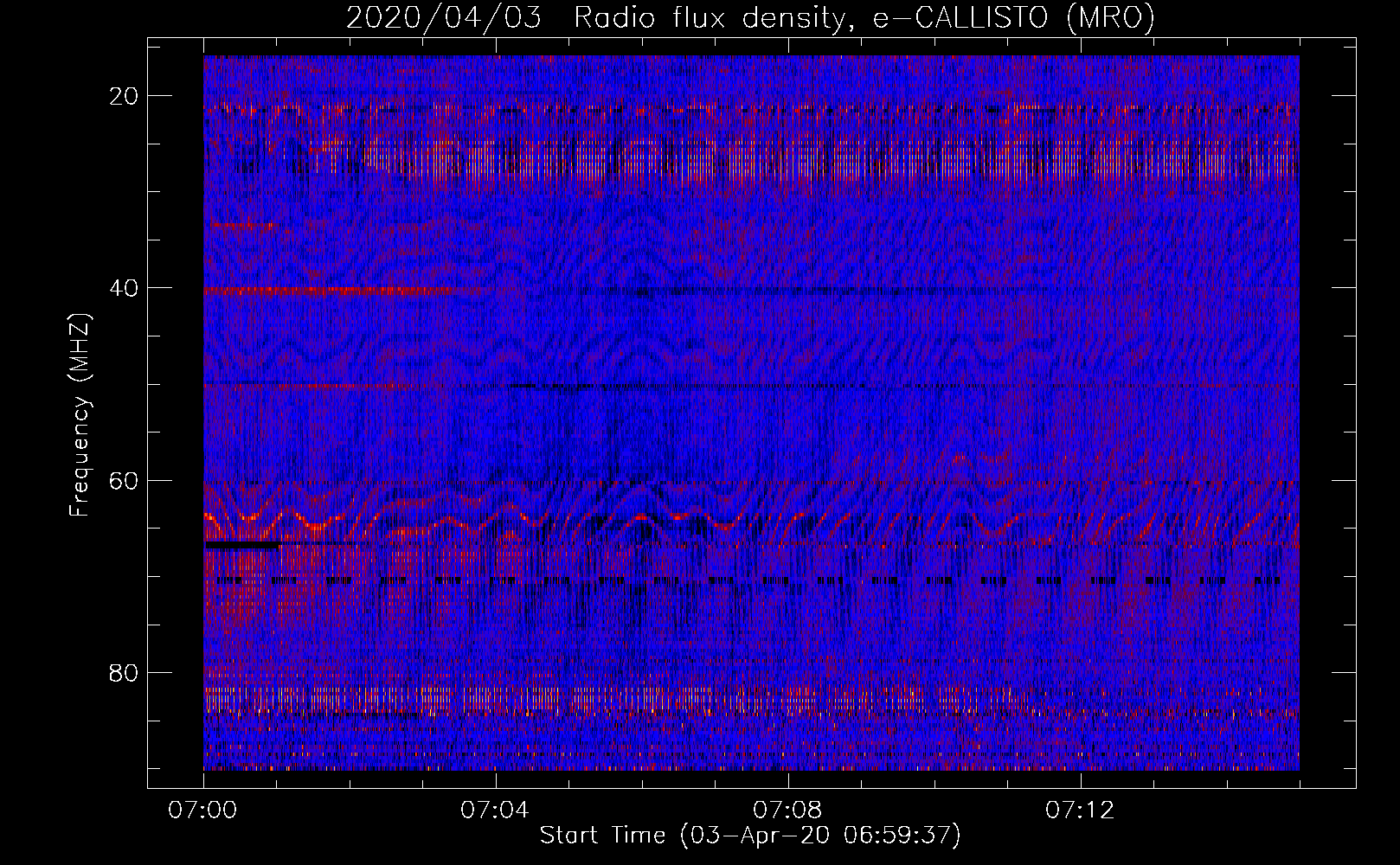Click the '80' frequency tick label

pyautogui.click(x=125, y=672)
